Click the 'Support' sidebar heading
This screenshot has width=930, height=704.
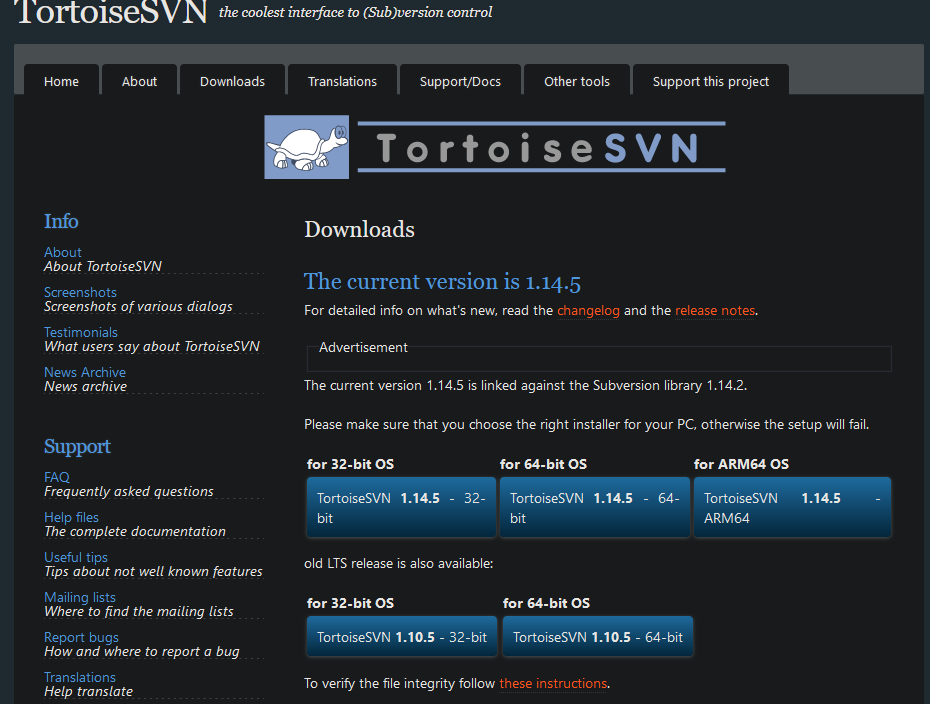pyautogui.click(x=77, y=447)
